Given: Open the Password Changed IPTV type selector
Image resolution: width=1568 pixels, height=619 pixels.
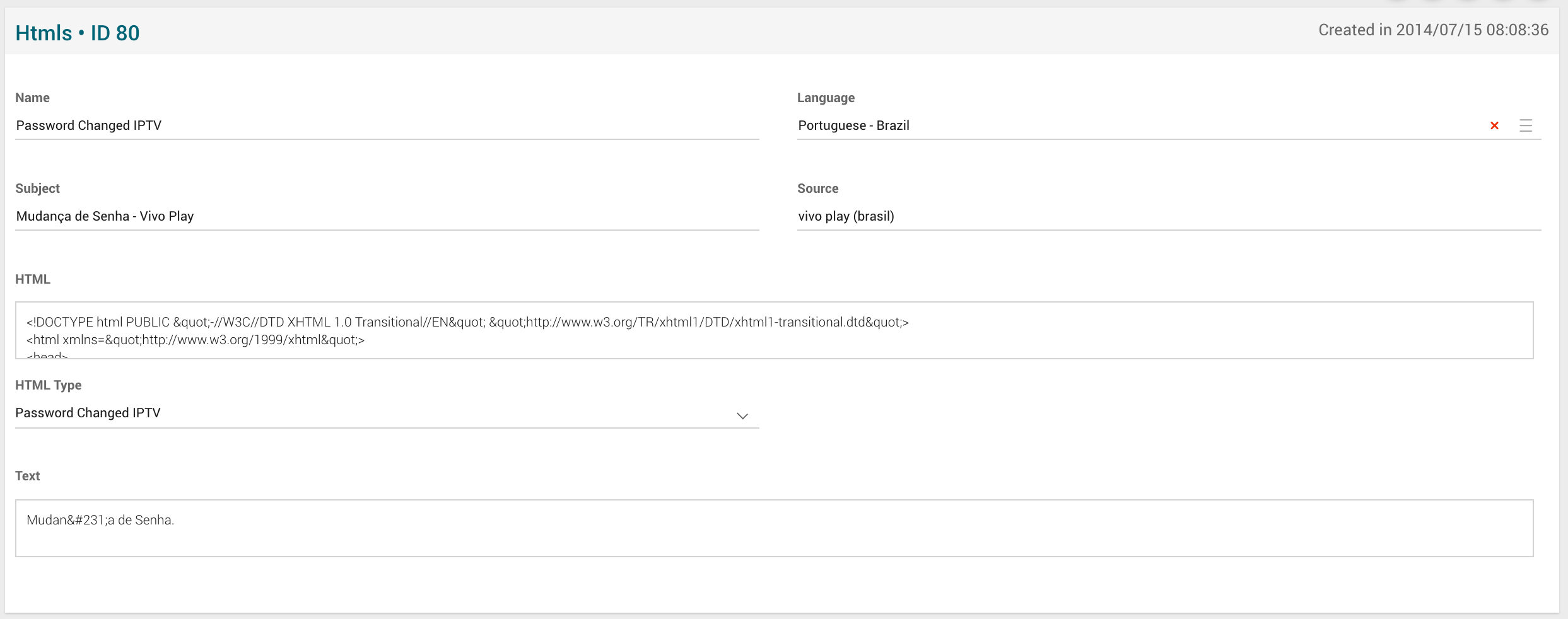Looking at the screenshot, I should click(378, 413).
